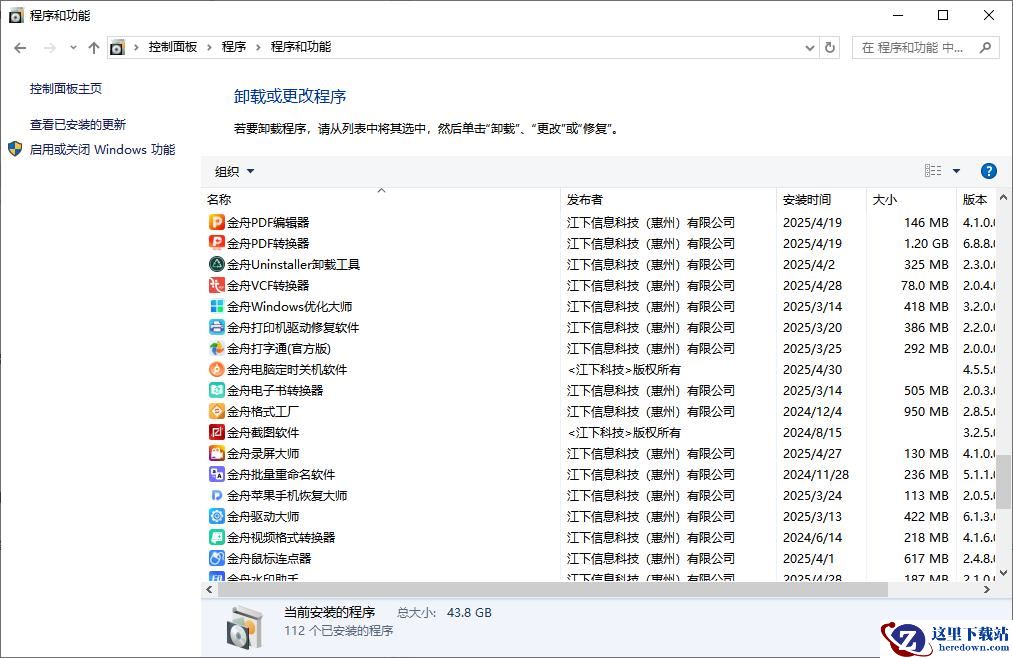Click the 金舟Windows优化大师 icon

[216, 306]
